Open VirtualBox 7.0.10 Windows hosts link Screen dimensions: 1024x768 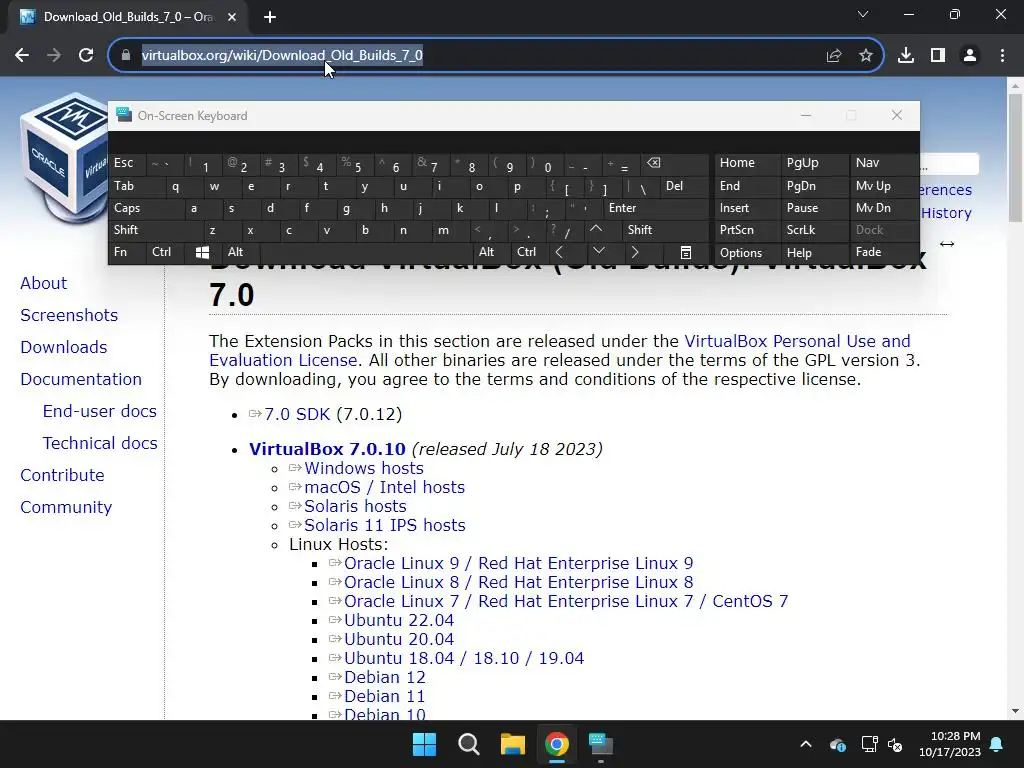click(364, 469)
